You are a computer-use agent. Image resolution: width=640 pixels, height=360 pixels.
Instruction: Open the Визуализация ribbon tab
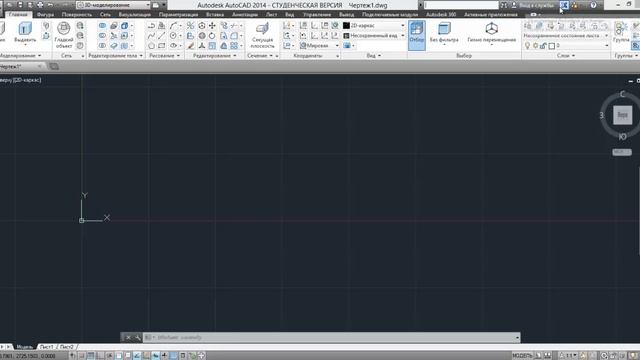click(135, 14)
